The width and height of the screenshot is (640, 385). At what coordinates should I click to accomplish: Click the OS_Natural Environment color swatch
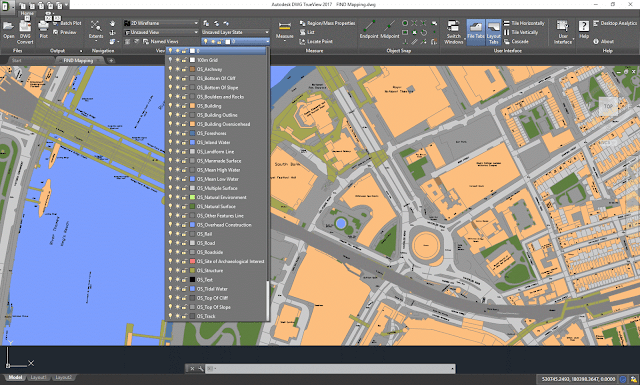click(192, 197)
